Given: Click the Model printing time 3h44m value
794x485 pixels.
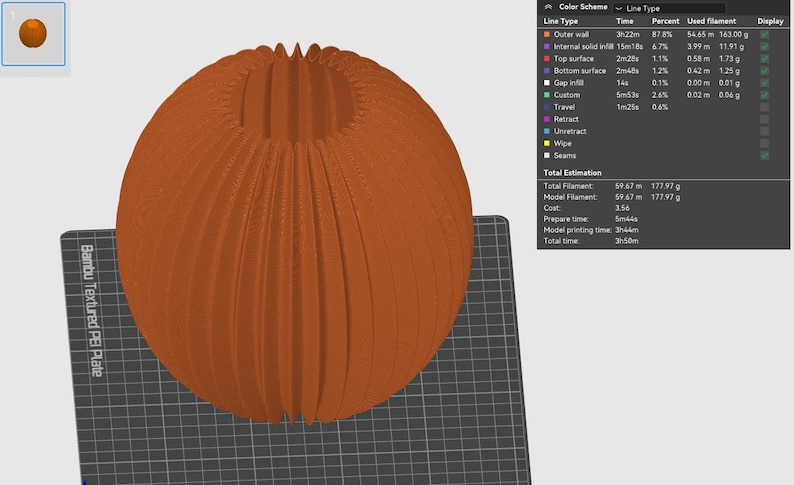Looking at the screenshot, I should pyautogui.click(x=626, y=230).
